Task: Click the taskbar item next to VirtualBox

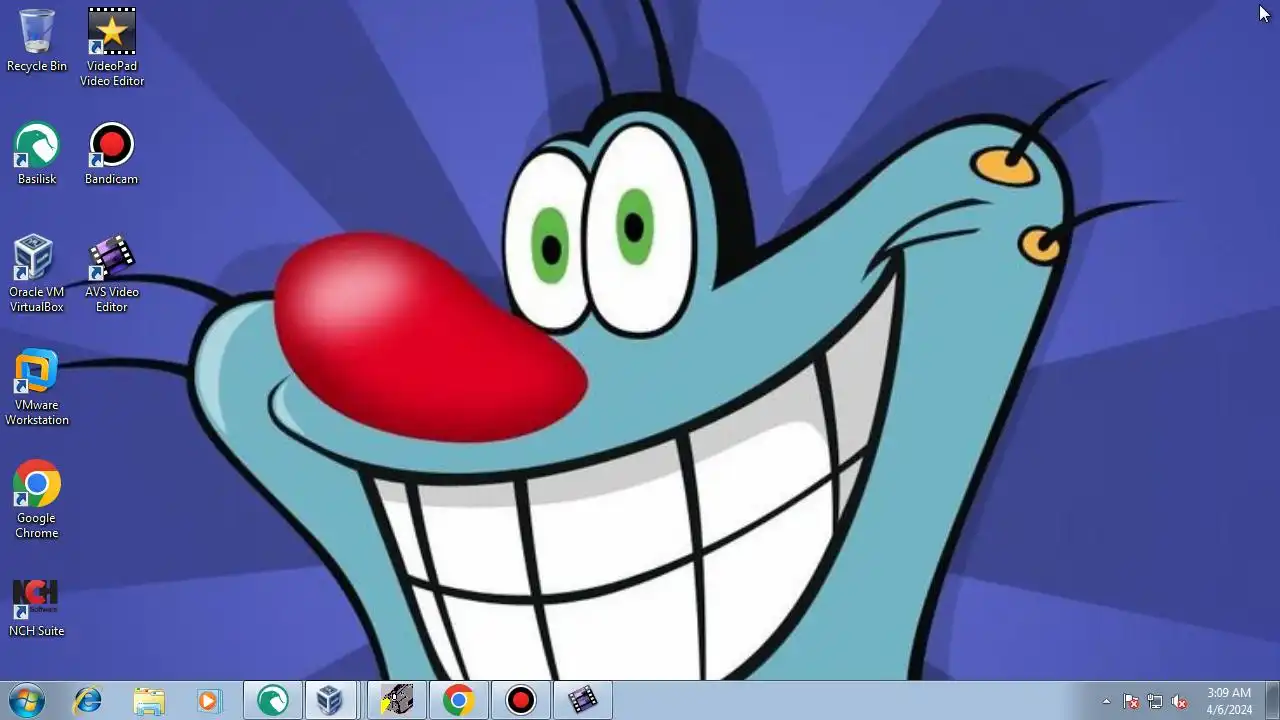Action: pyautogui.click(x=397, y=701)
